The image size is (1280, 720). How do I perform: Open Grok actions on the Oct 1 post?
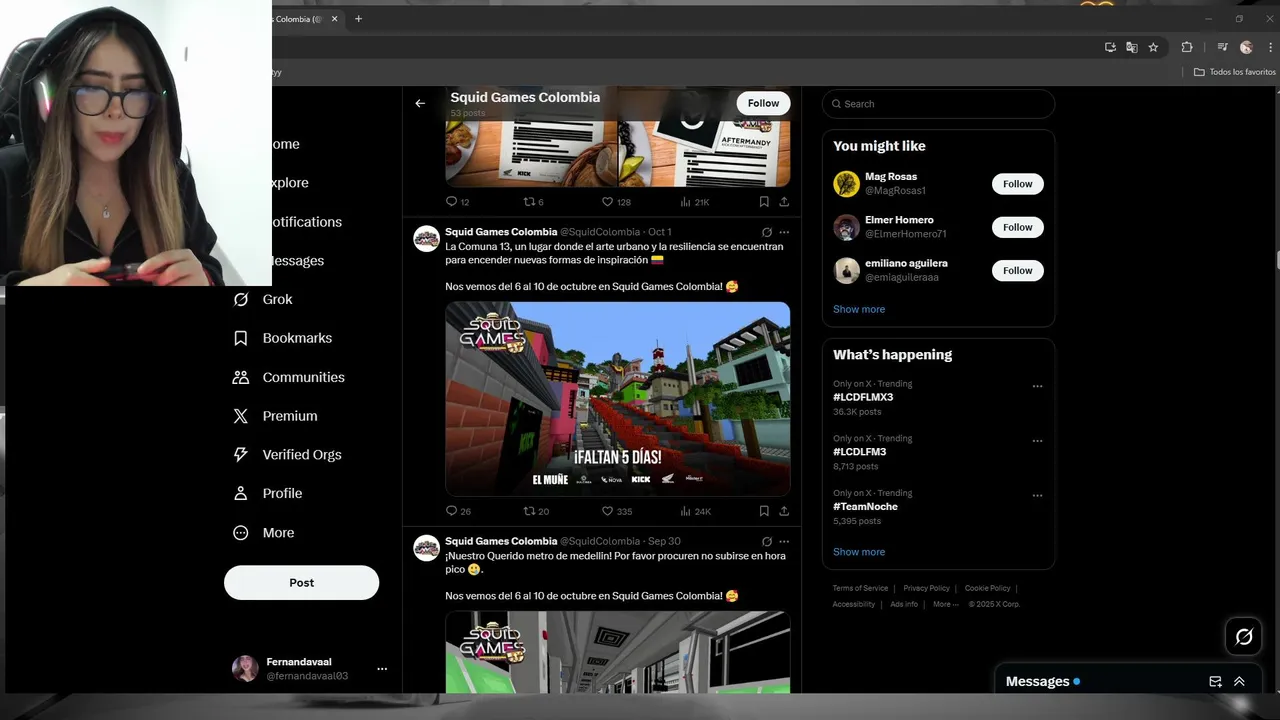(767, 232)
